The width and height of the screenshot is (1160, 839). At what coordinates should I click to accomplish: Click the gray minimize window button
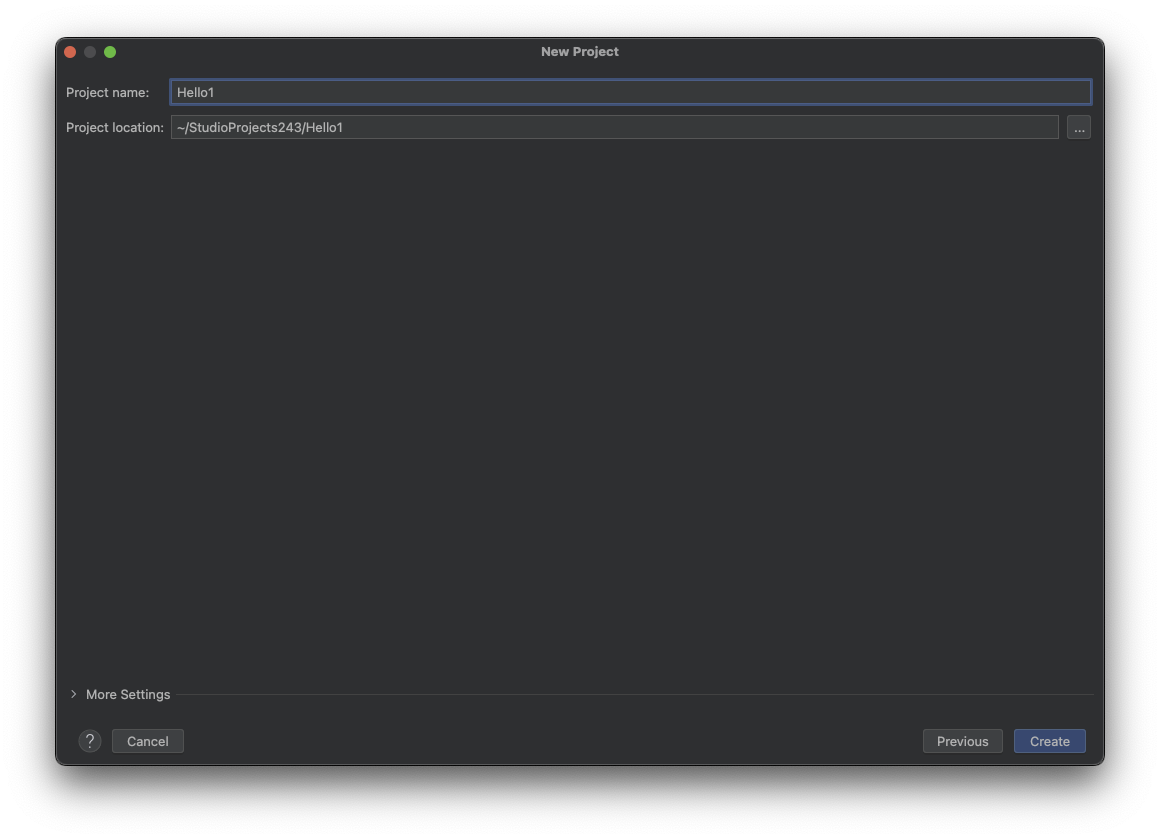pos(90,52)
